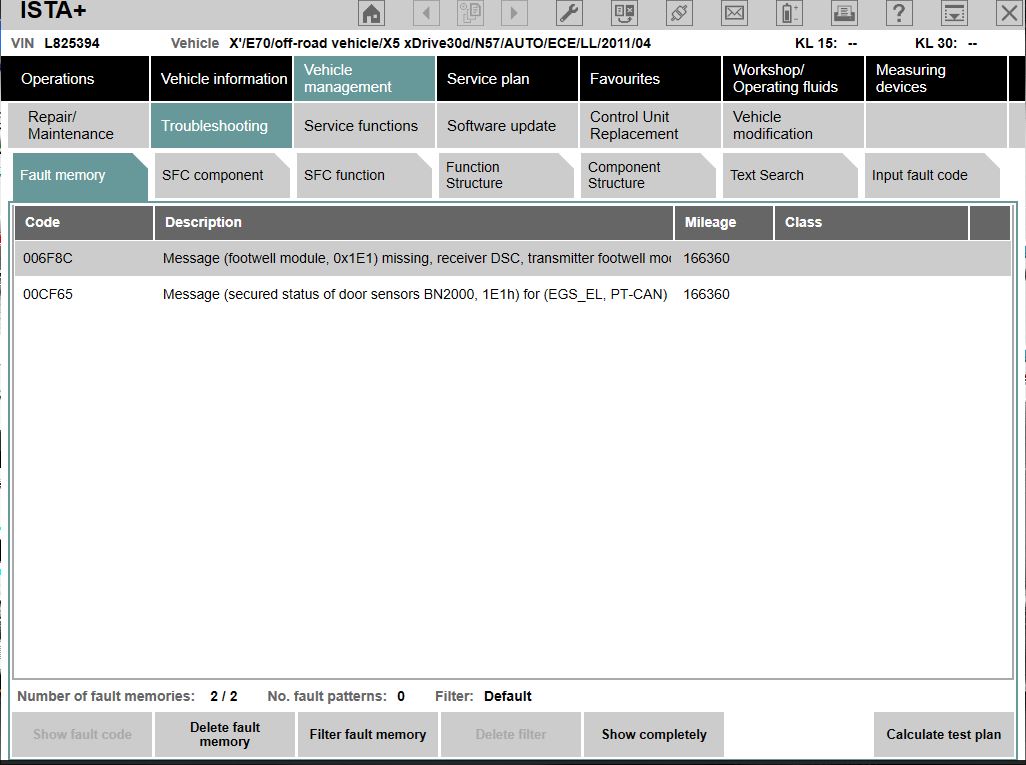Open help with the question mark icon
The width and height of the screenshot is (1026, 765).
900,13
